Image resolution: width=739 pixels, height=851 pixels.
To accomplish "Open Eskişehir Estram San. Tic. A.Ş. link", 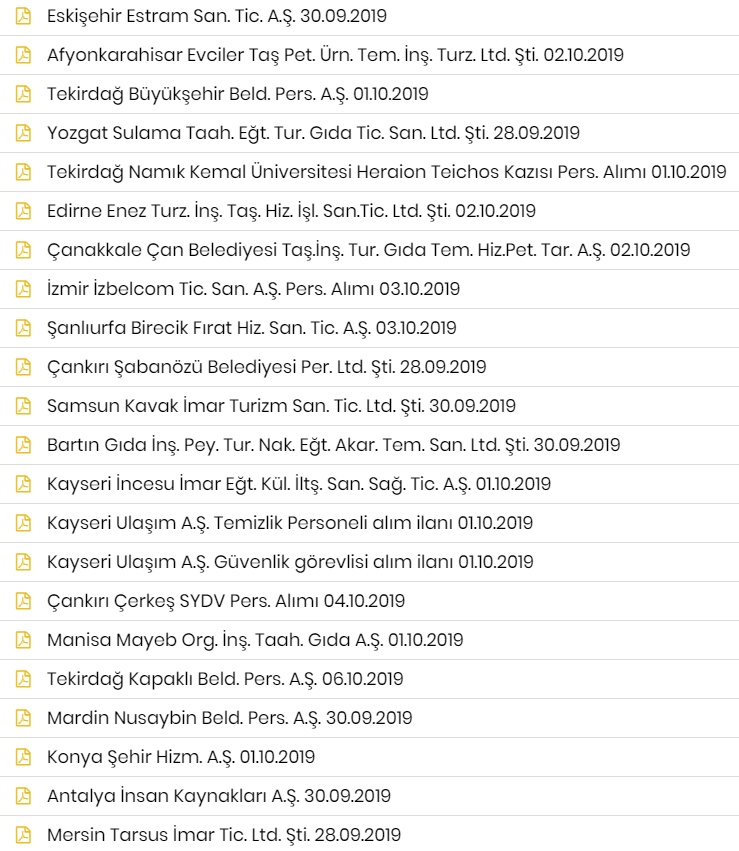I will coord(217,16).
